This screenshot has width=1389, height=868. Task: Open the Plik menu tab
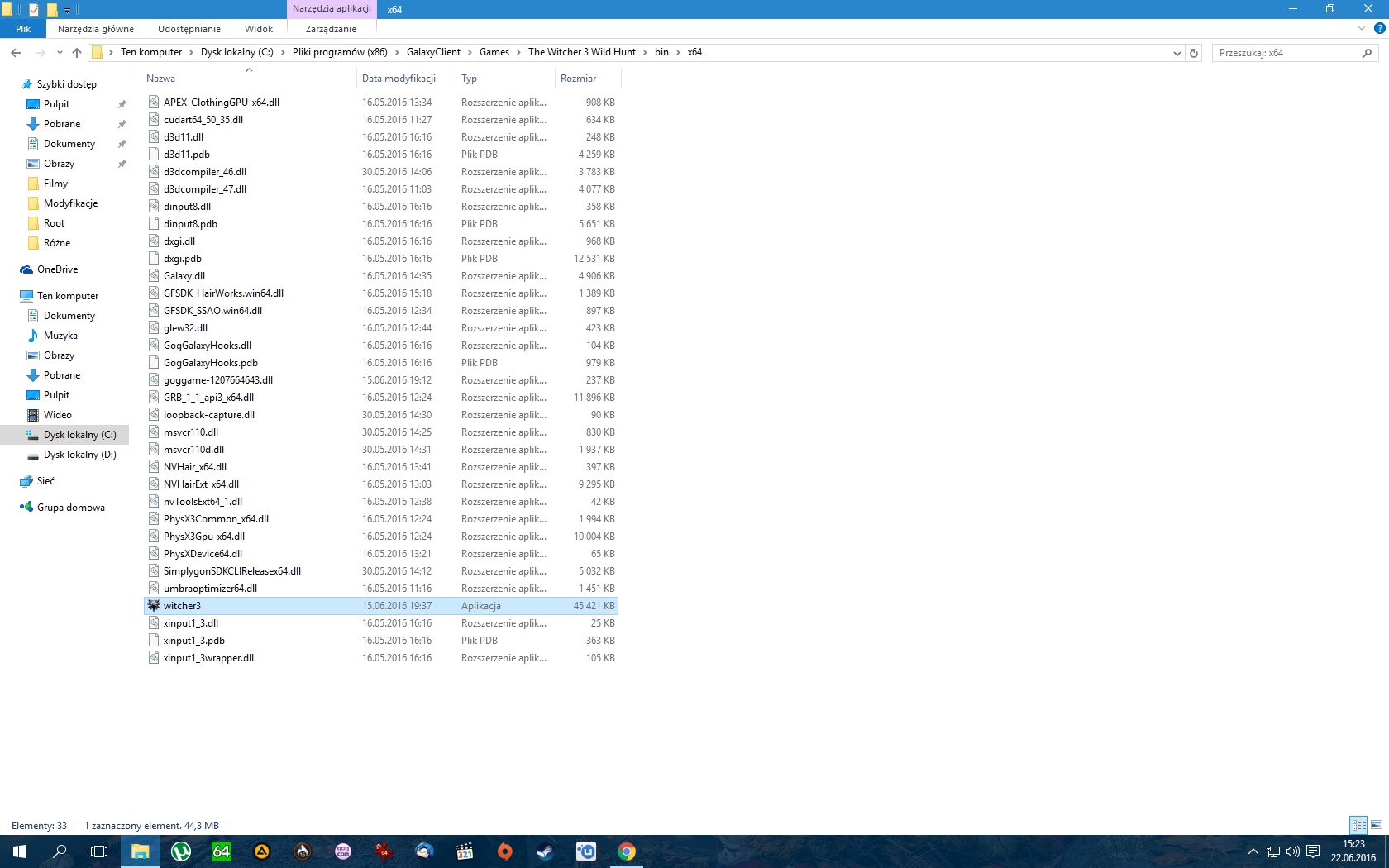(x=23, y=28)
